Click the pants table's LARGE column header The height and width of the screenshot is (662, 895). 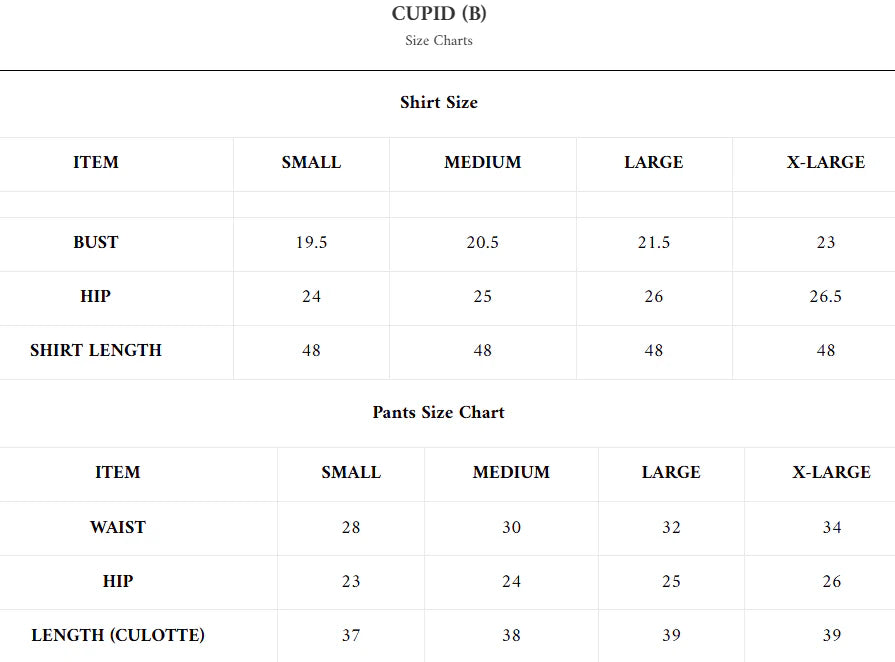click(671, 472)
